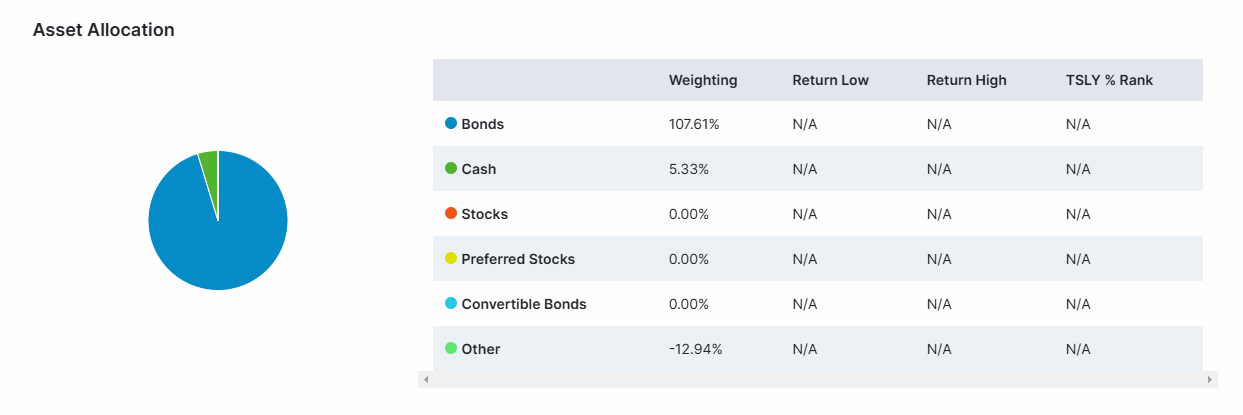Click the light green Other legend dot
The image size is (1243, 415).
451,349
